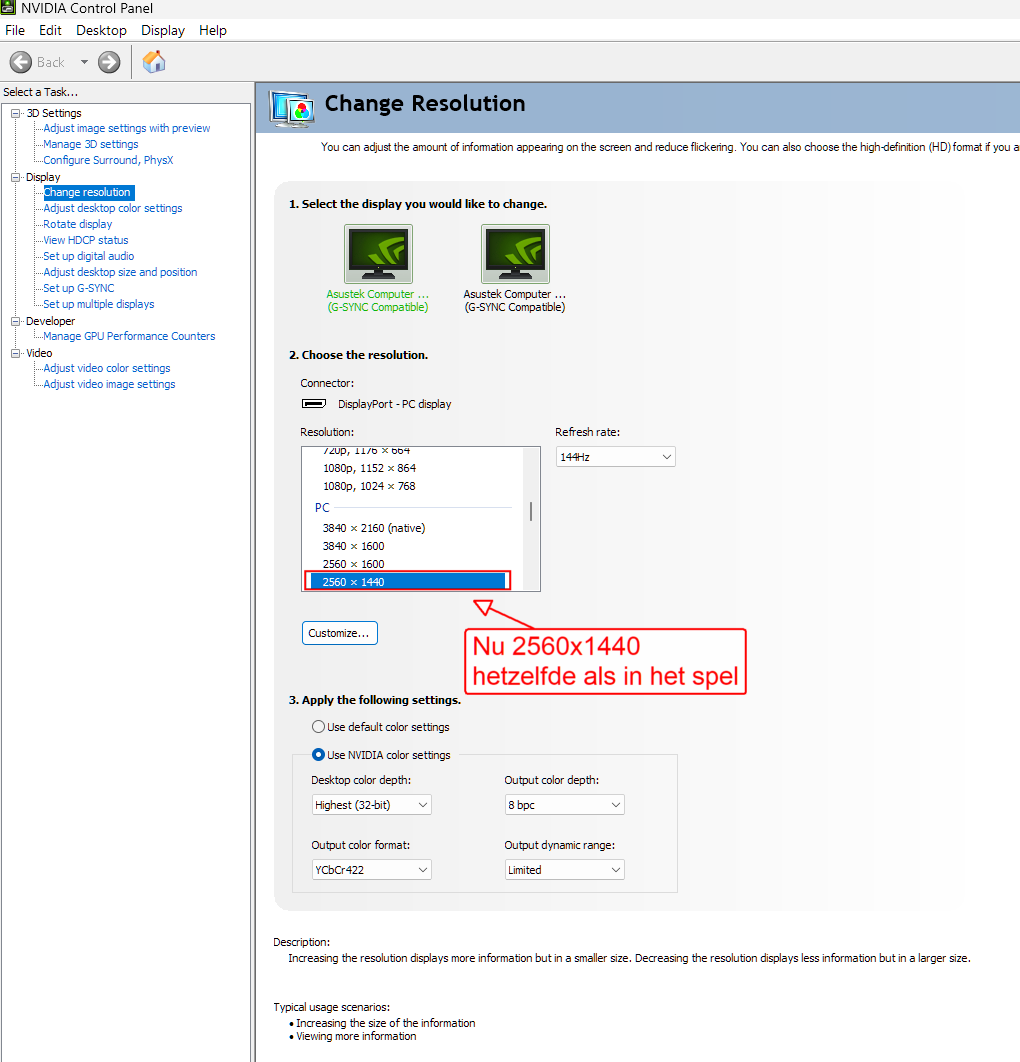Open Adjust desktop size and position
Viewport: 1020px width, 1062px height.
coord(121,272)
